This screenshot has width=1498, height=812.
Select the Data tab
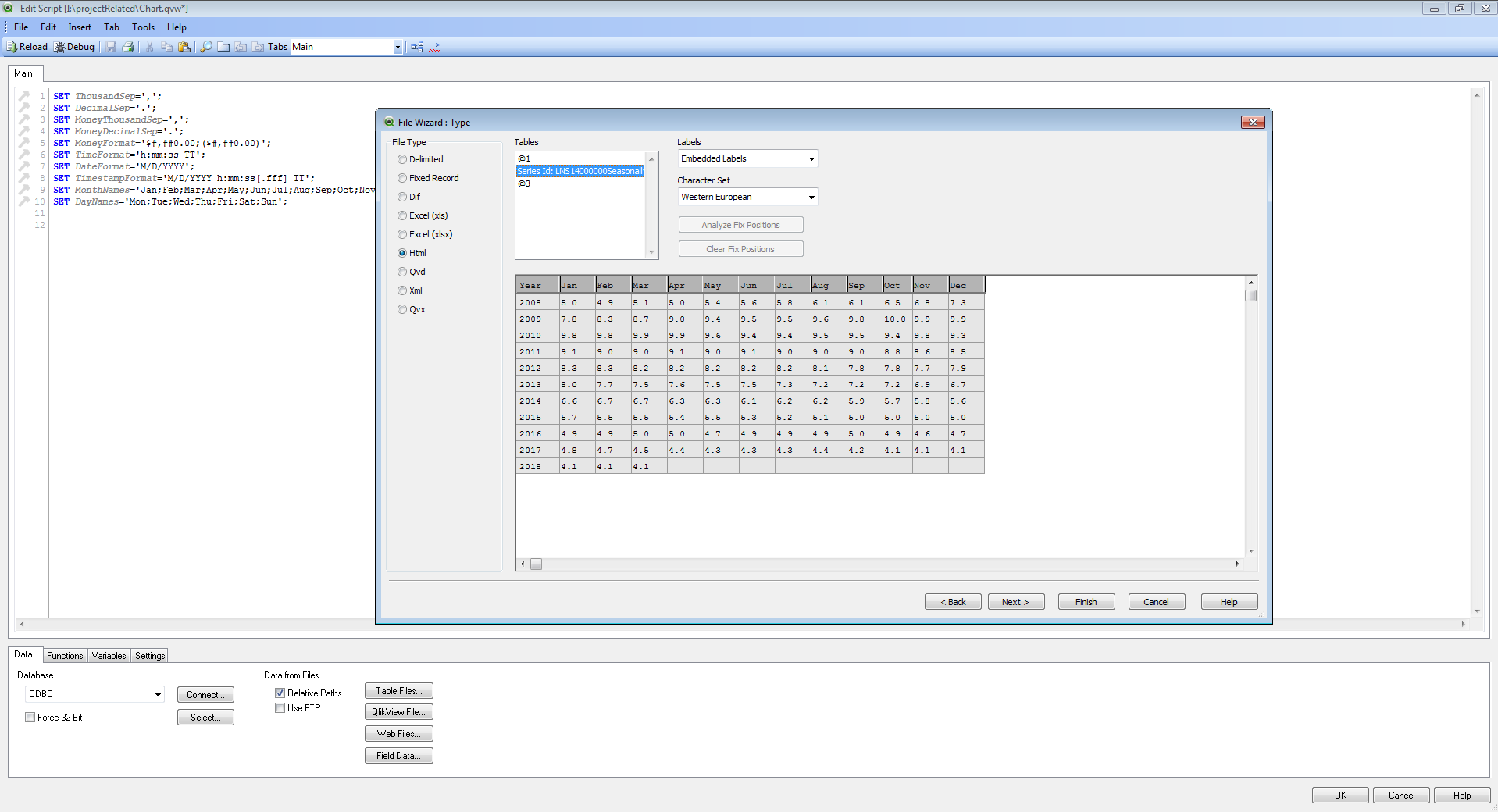coord(23,654)
